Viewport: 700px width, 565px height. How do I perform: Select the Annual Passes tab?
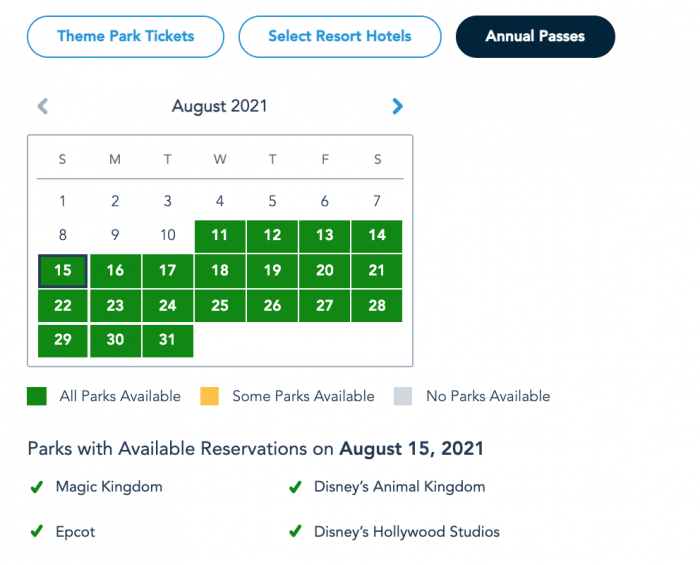pyautogui.click(x=535, y=37)
